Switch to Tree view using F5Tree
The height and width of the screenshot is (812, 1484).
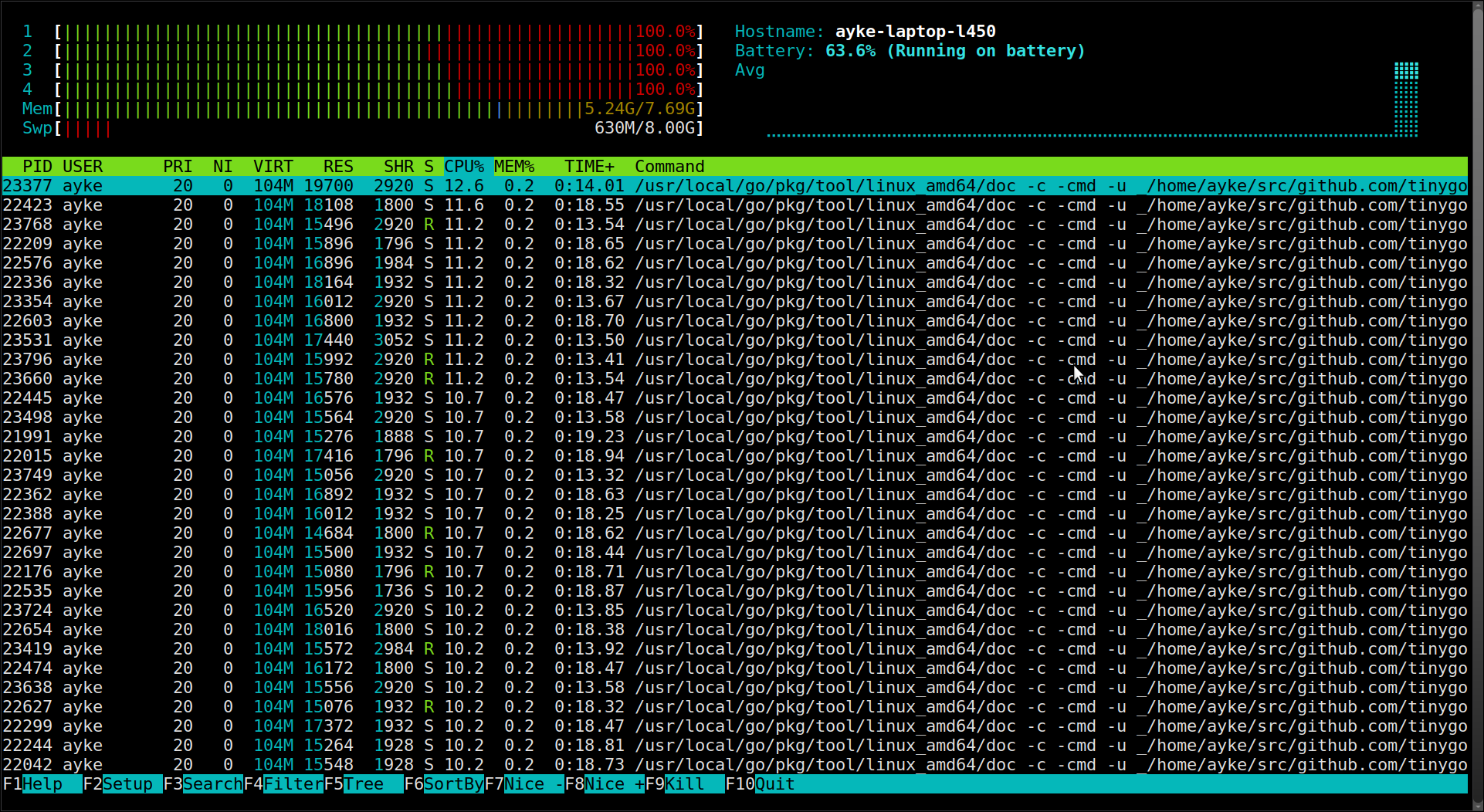[x=363, y=783]
